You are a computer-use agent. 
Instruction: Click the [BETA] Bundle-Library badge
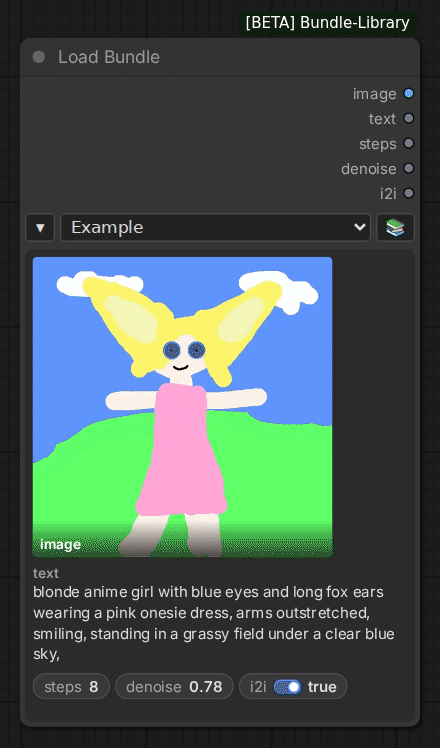[327, 23]
